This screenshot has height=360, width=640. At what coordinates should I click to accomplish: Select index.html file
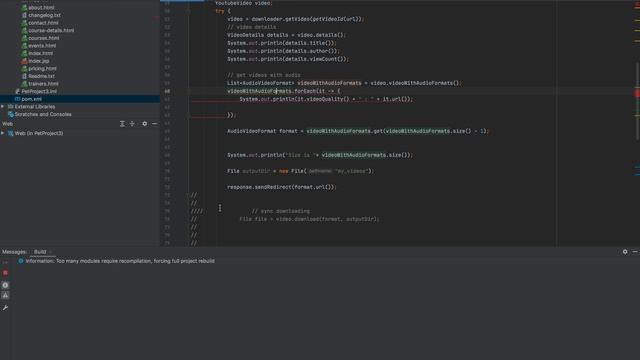coord(40,53)
